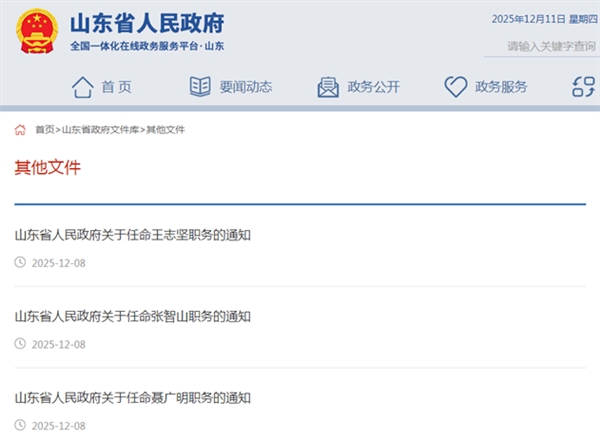Click the document icon for 政务公开

tap(328, 87)
